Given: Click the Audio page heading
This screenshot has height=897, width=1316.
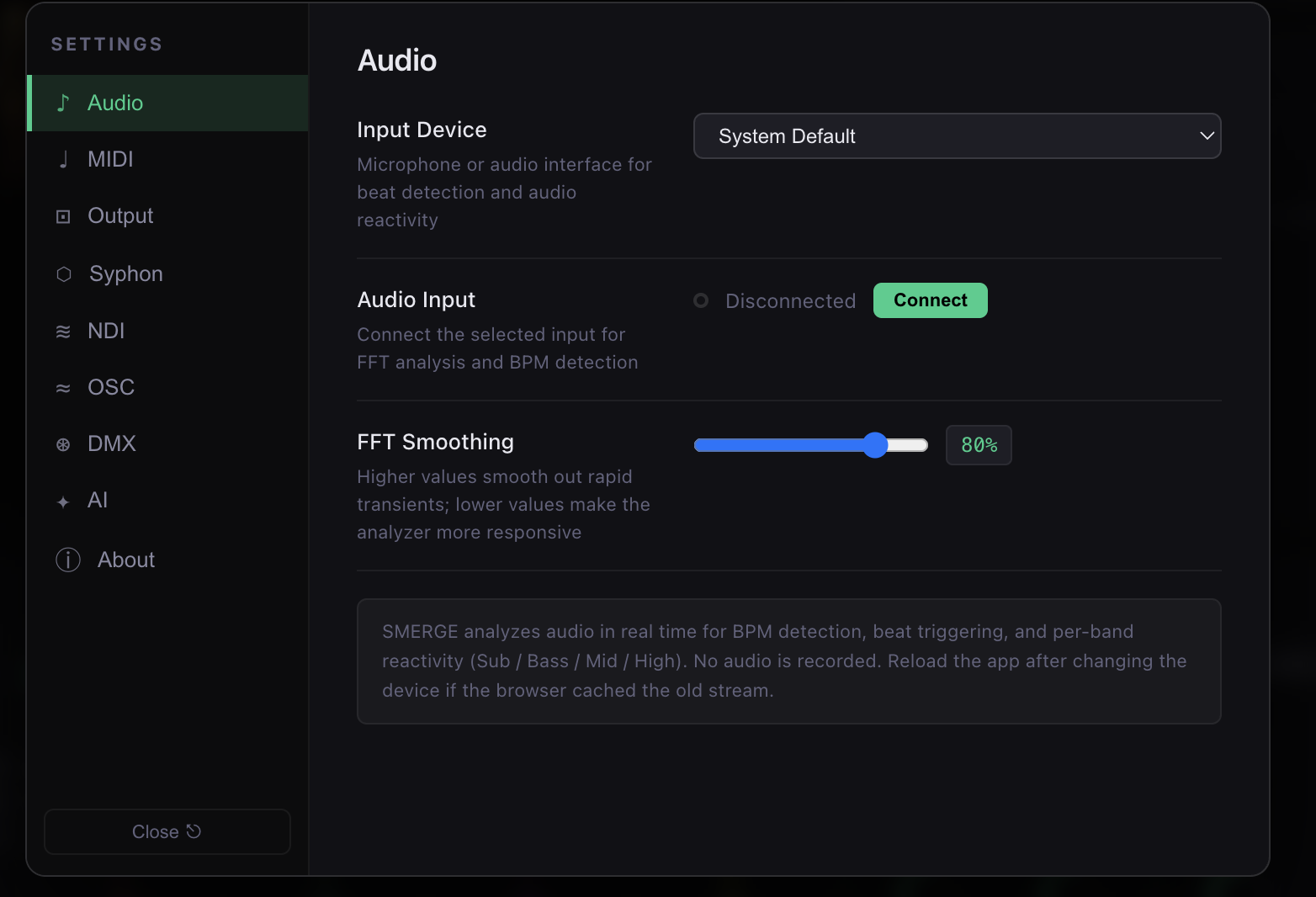Looking at the screenshot, I should 397,61.
